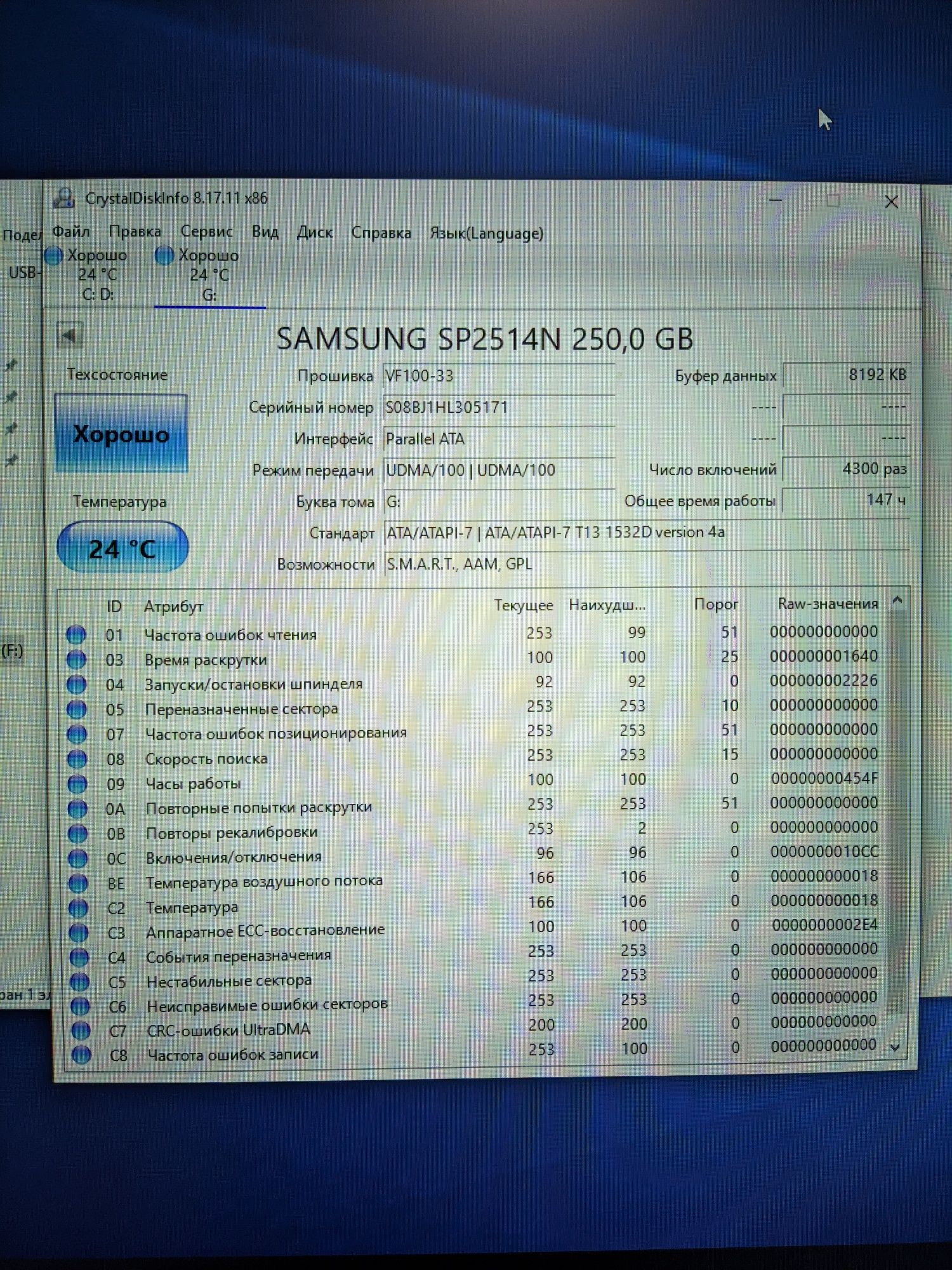Click raw value 00000000454F
Image resolution: width=952 pixels, height=1270 pixels.
[x=824, y=778]
